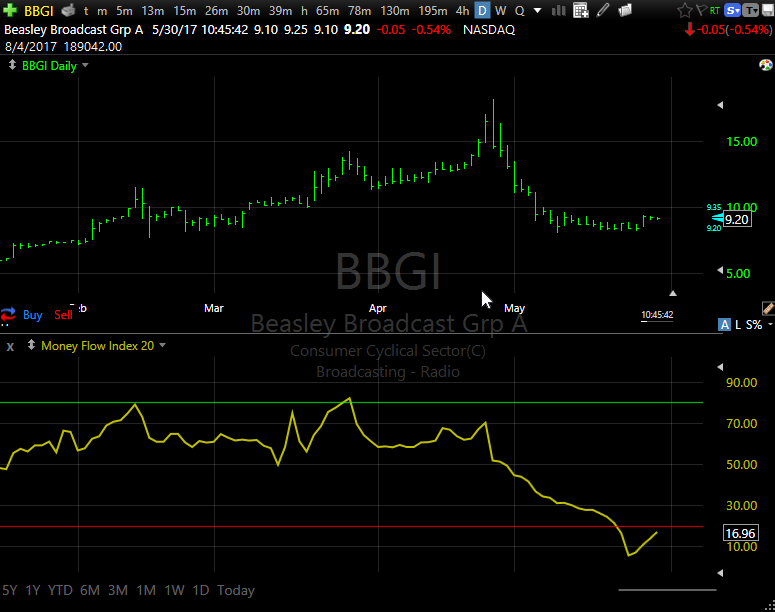Select the 6M range
Image resolution: width=775 pixels, height=612 pixels.
(x=89, y=590)
